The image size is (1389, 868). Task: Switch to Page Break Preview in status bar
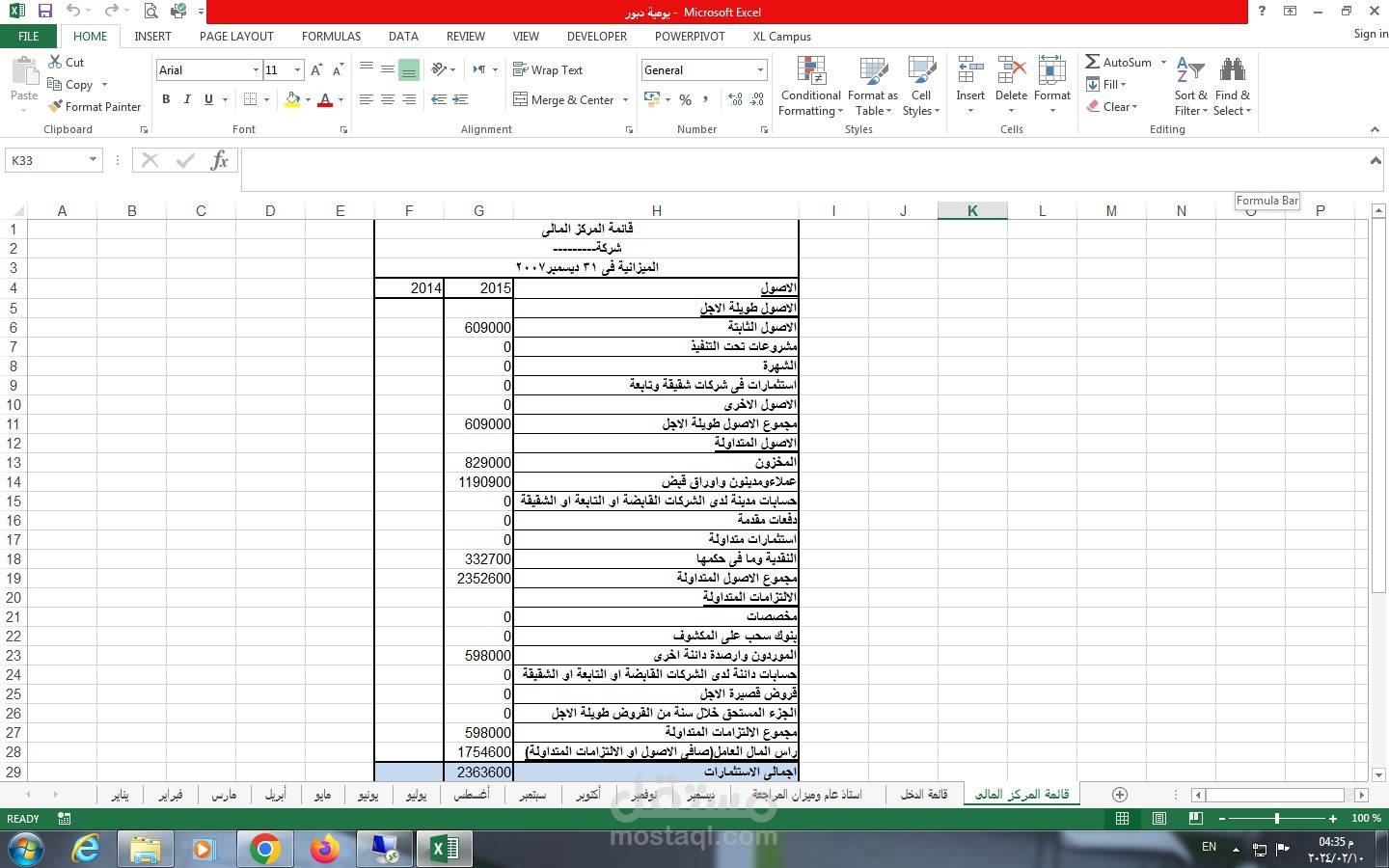click(x=1196, y=819)
